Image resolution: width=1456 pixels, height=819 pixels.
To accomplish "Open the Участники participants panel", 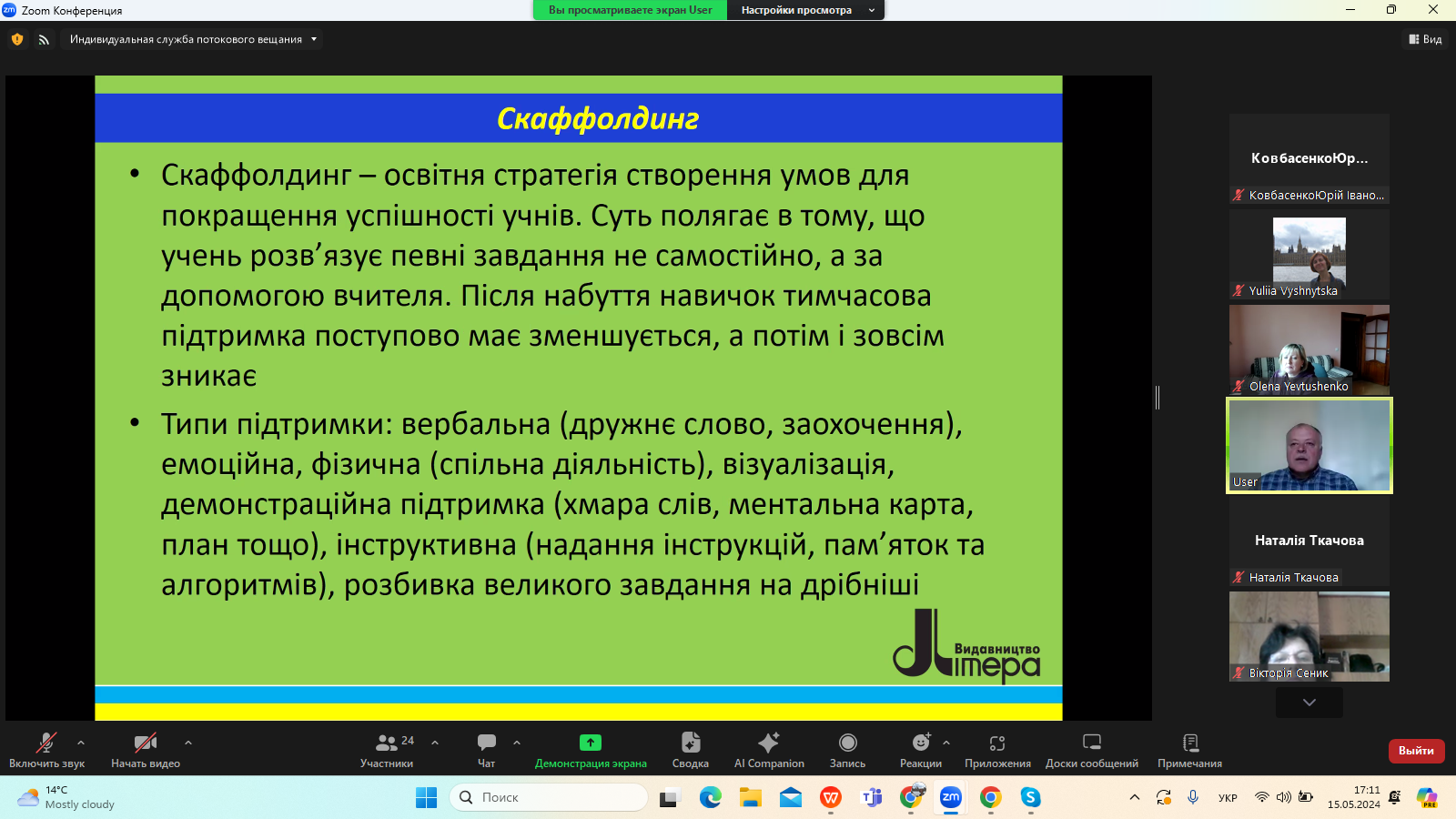I will pyautogui.click(x=387, y=750).
